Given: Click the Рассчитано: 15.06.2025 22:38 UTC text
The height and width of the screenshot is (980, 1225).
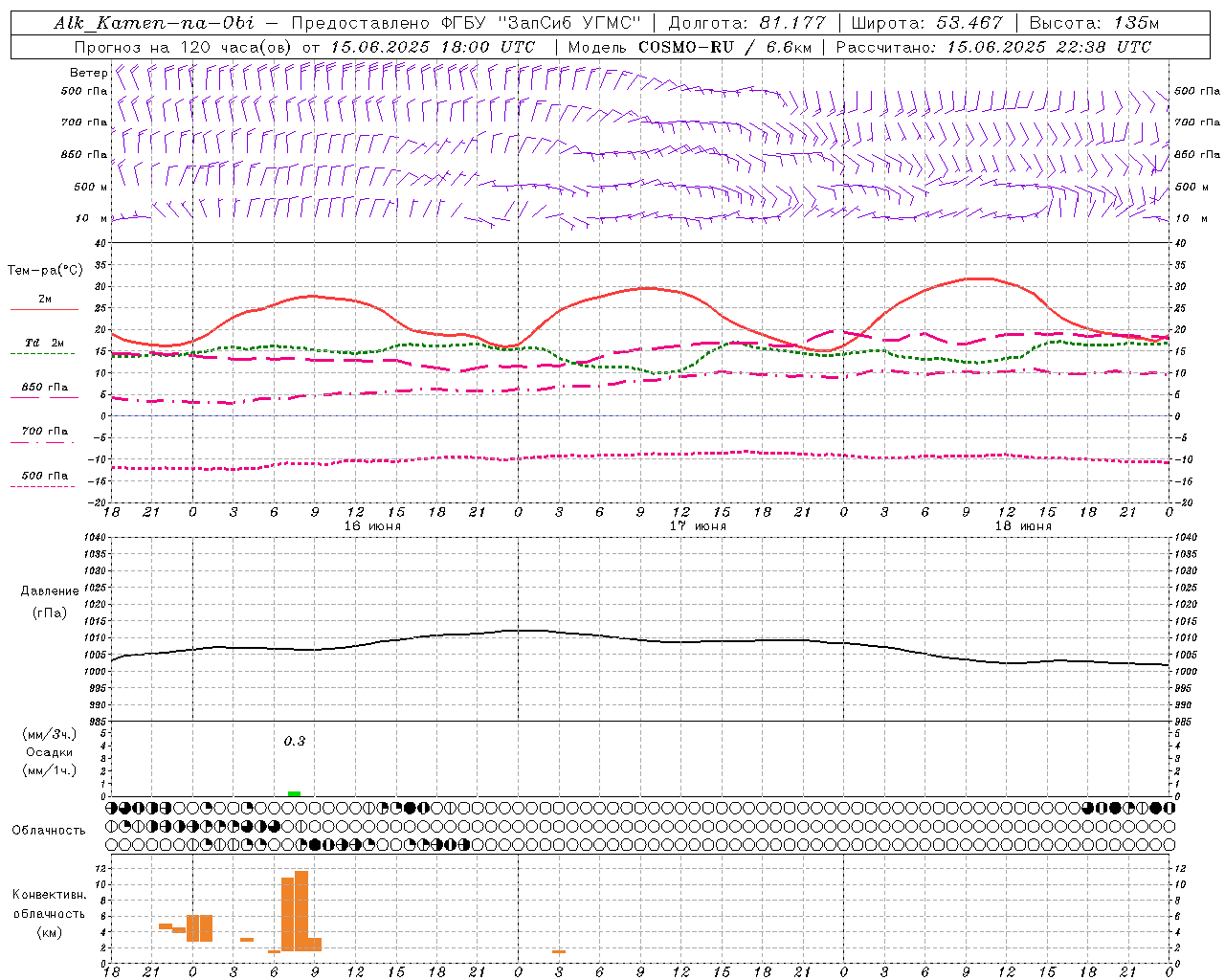Looking at the screenshot, I should click(993, 47).
